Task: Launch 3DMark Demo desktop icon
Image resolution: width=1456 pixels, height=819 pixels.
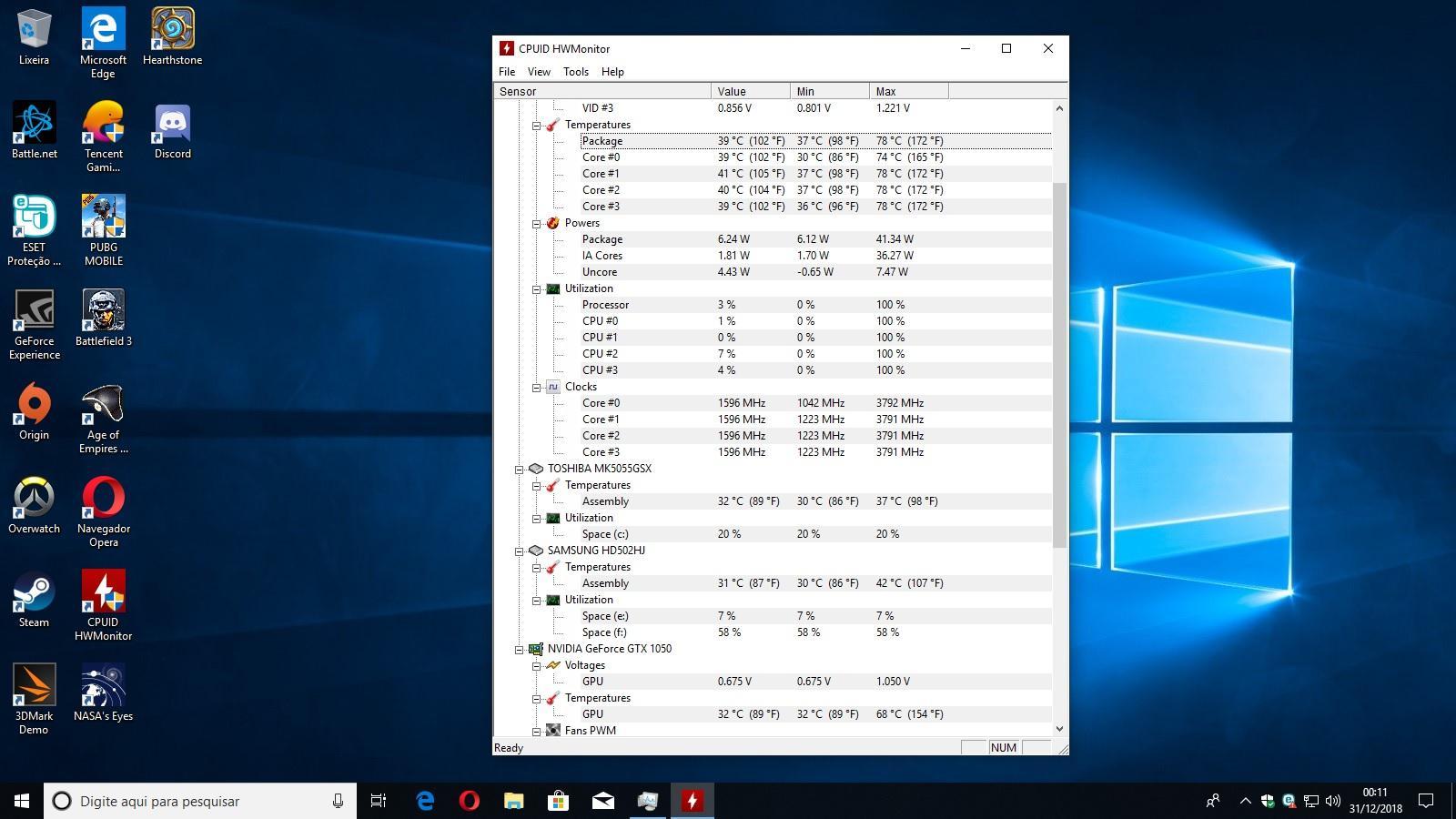Action: [35, 700]
